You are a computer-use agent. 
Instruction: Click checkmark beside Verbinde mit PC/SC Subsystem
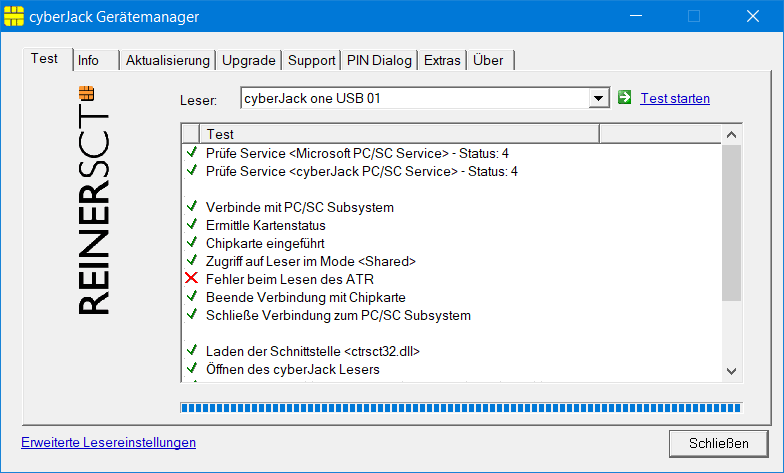(x=192, y=206)
